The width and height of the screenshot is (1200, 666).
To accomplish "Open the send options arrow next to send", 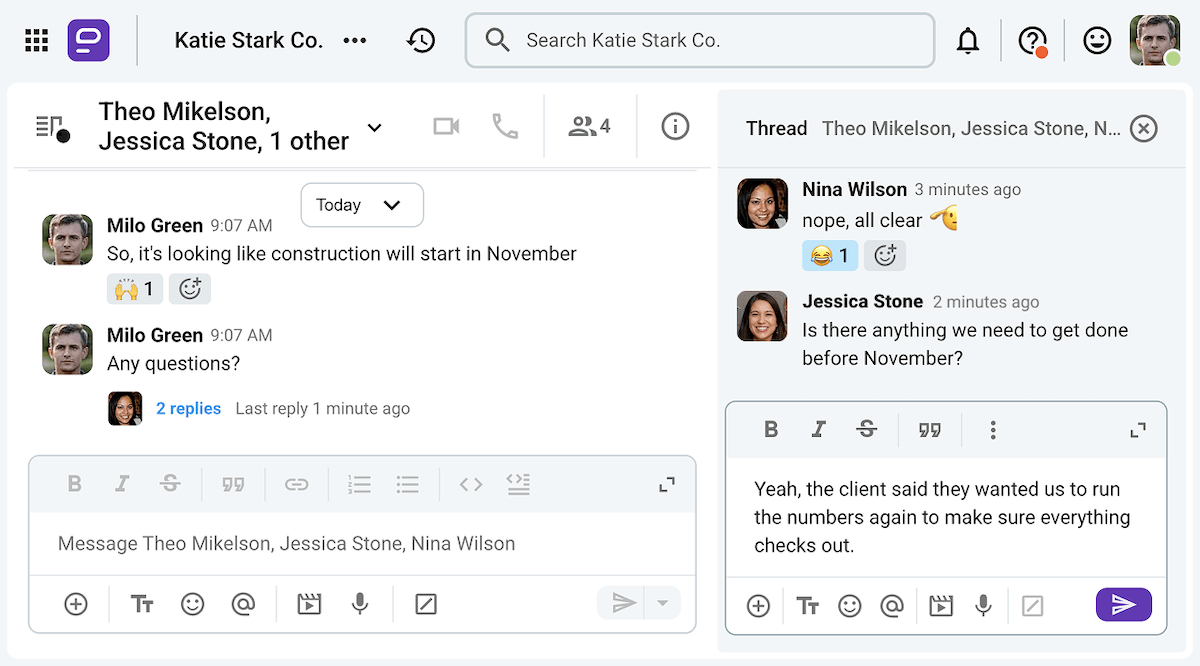I will click(662, 603).
